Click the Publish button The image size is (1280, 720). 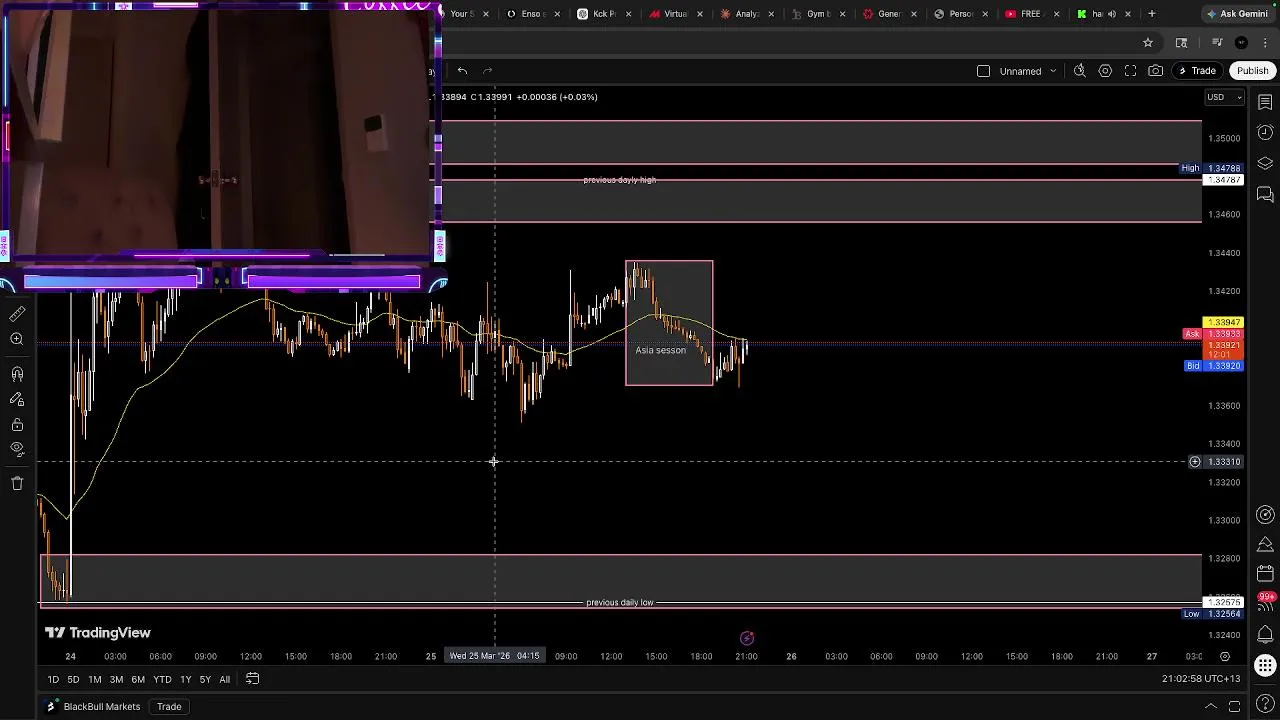tap(1252, 71)
